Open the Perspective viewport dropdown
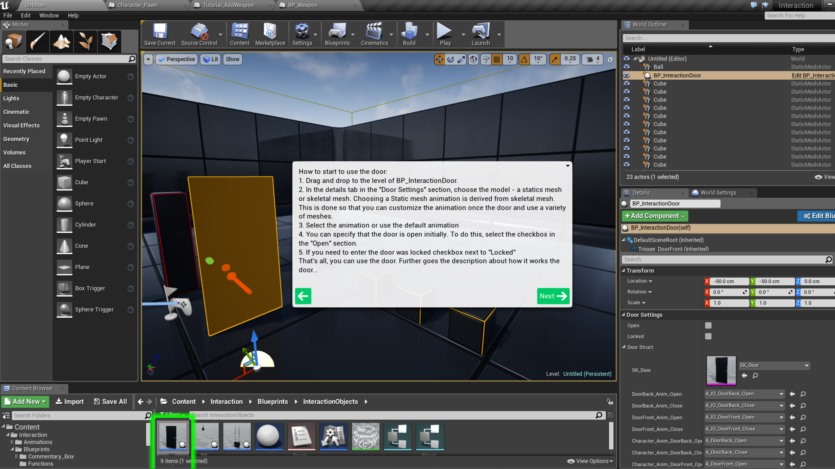The height and width of the screenshot is (469, 835). click(x=176, y=59)
